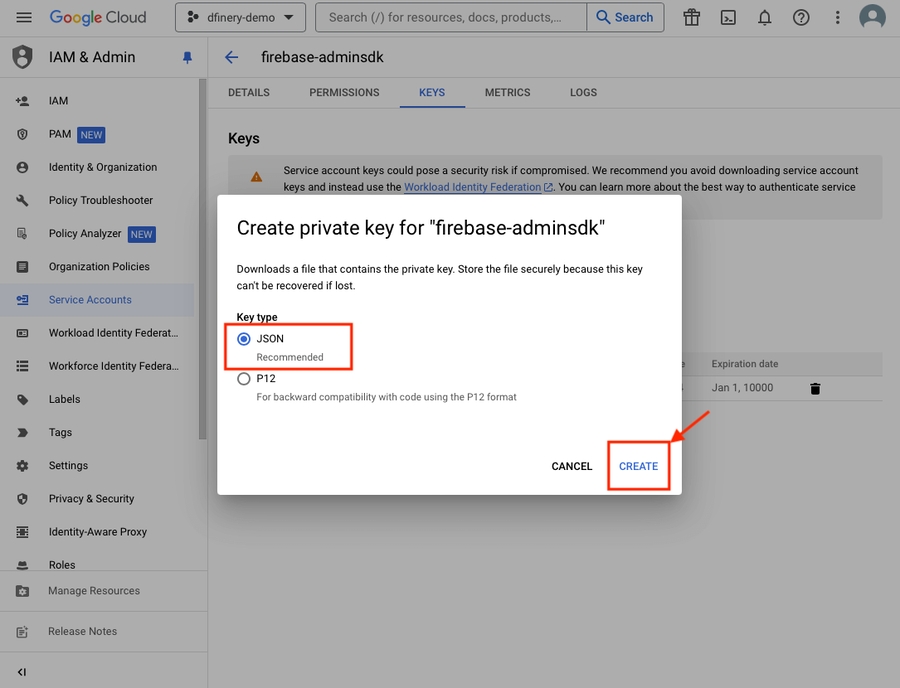
Task: Collapse the left sidebar with chevron
Action: click(x=22, y=672)
